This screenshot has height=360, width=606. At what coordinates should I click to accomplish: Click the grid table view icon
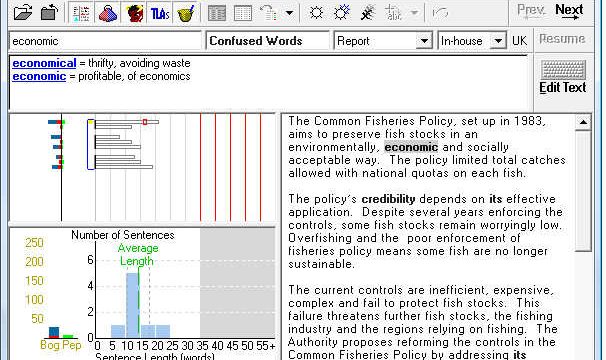243,13
